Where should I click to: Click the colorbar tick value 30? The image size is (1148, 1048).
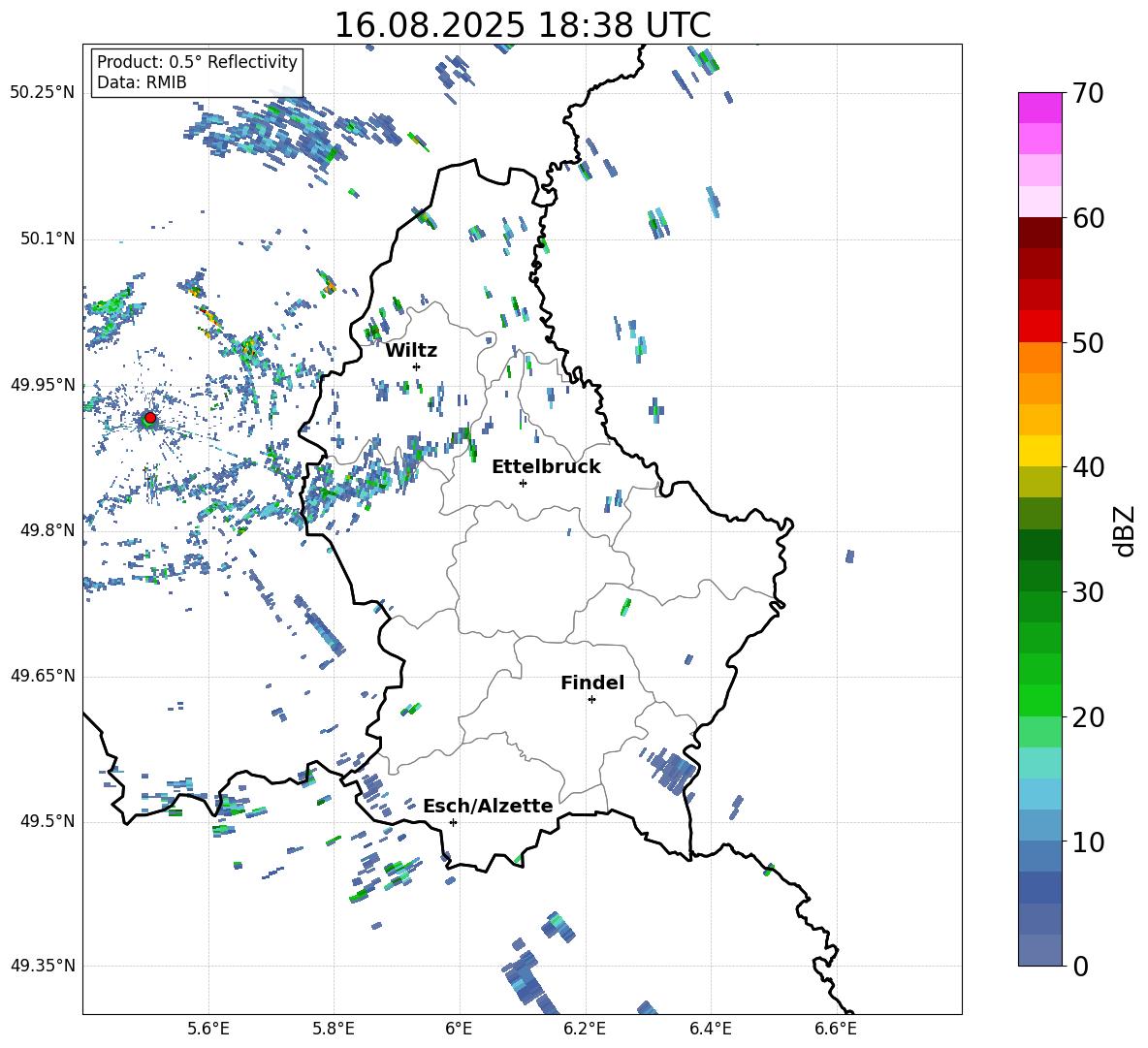point(1088,592)
